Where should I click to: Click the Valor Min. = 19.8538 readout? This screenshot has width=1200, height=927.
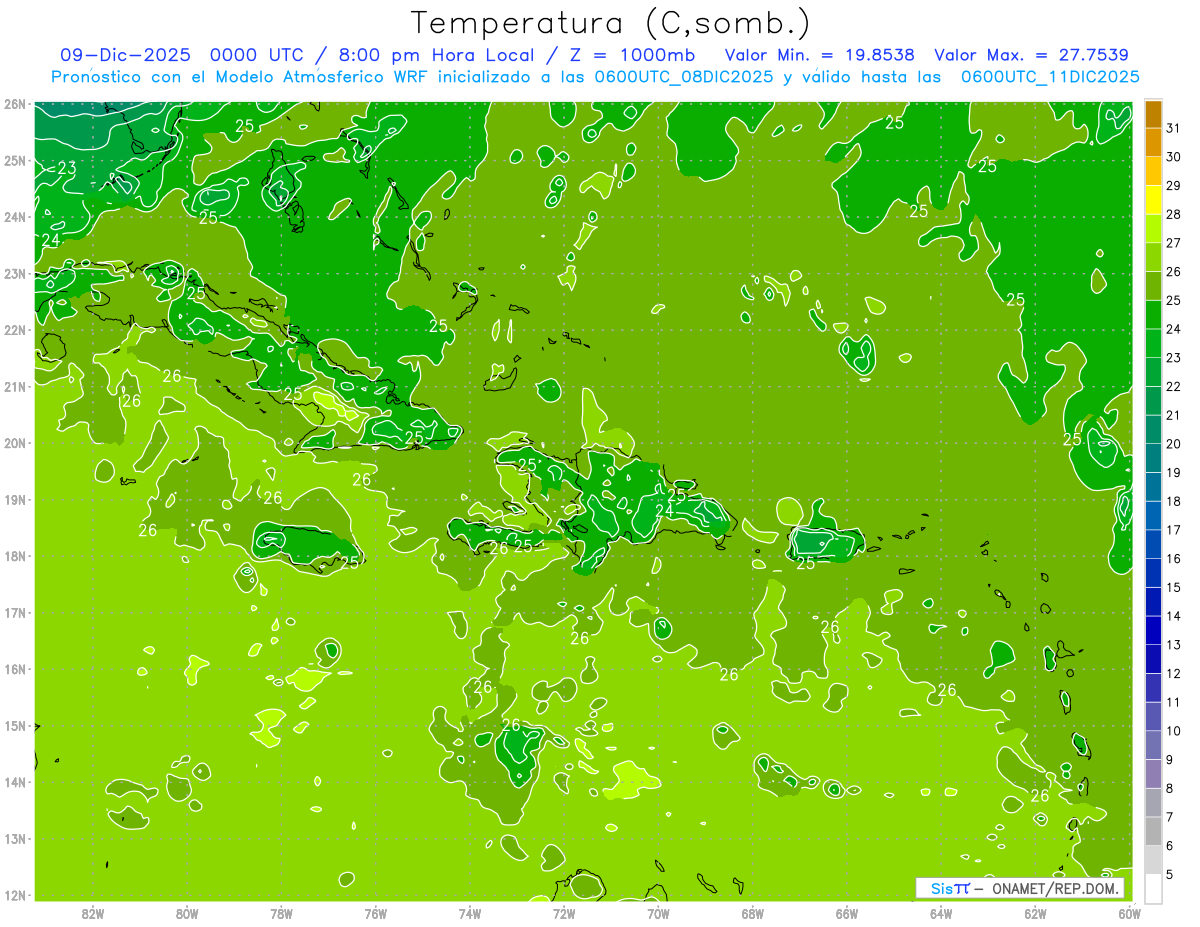click(x=818, y=55)
